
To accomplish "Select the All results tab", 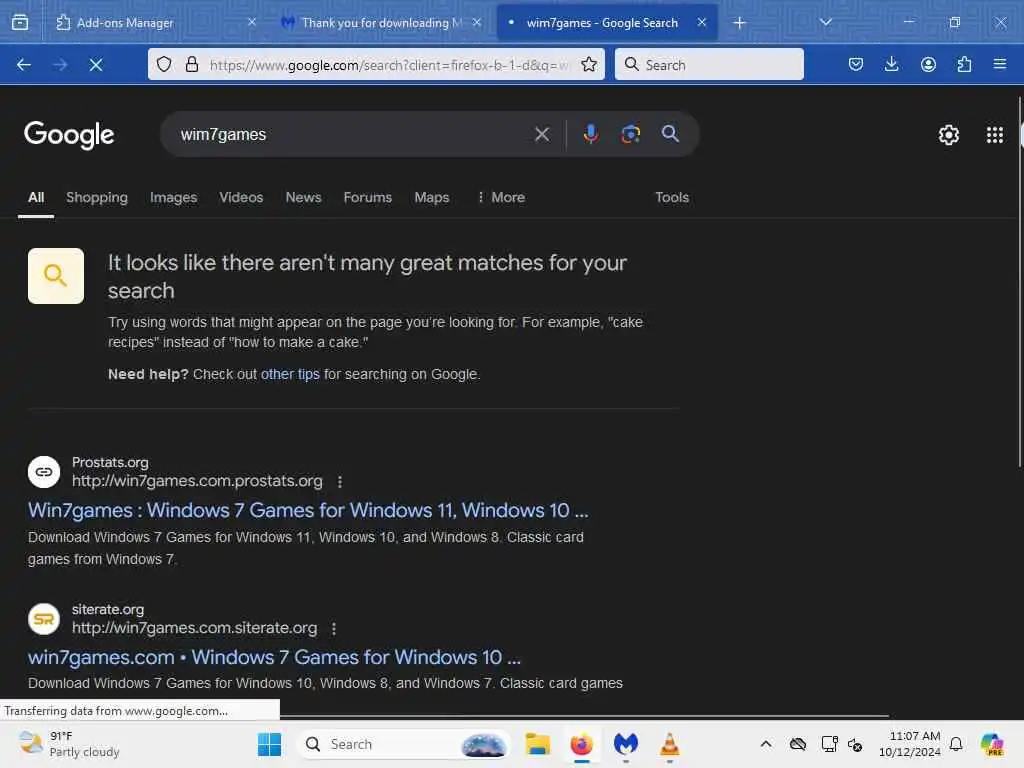I will [x=36, y=197].
